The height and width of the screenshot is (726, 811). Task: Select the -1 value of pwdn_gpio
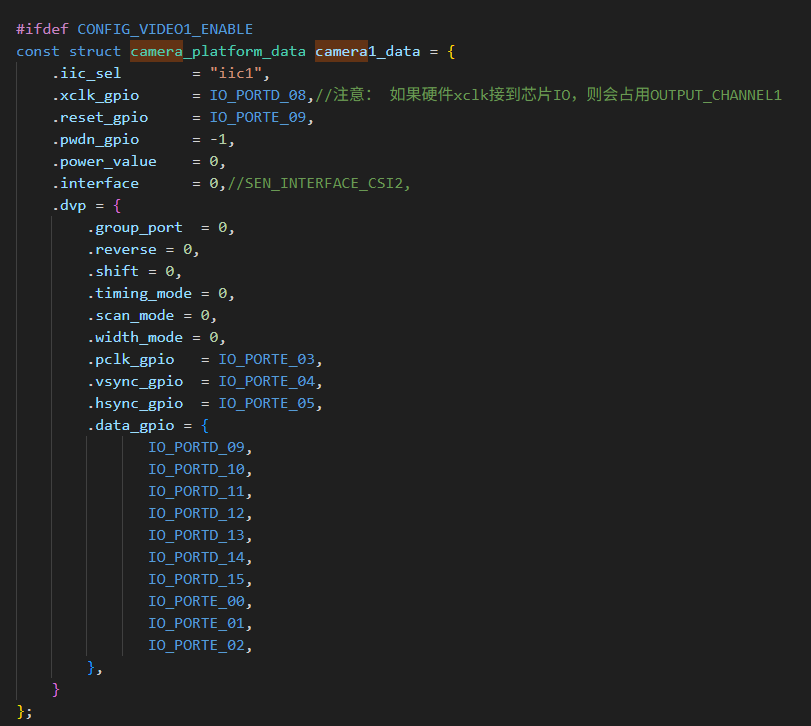(x=218, y=140)
